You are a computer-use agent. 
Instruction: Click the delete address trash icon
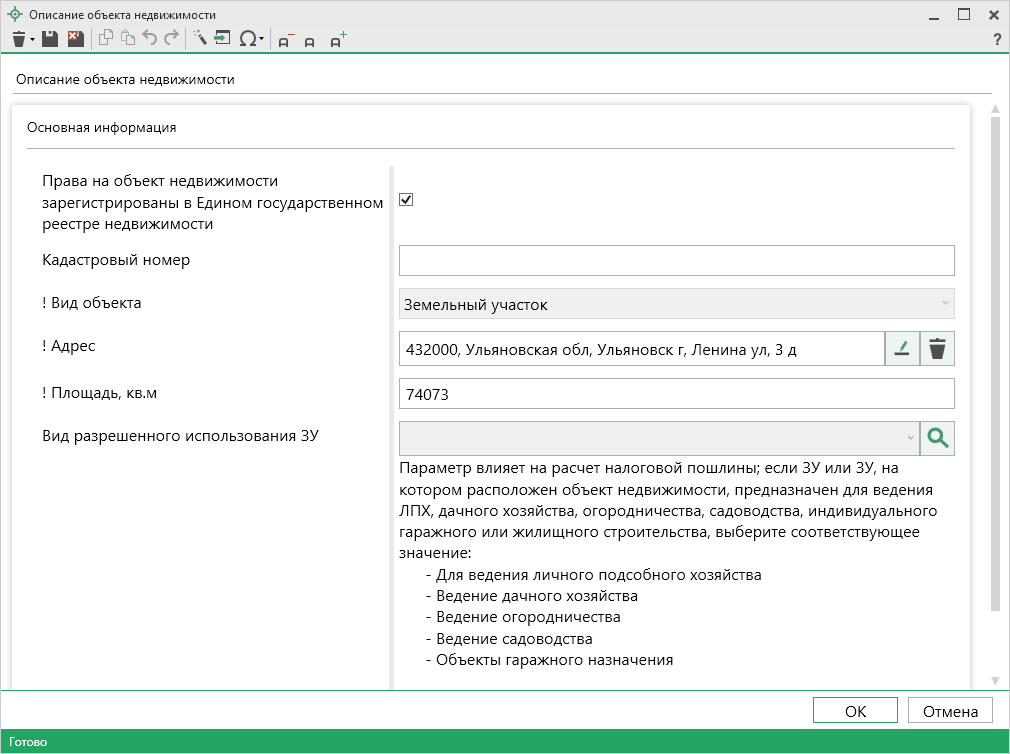[937, 348]
